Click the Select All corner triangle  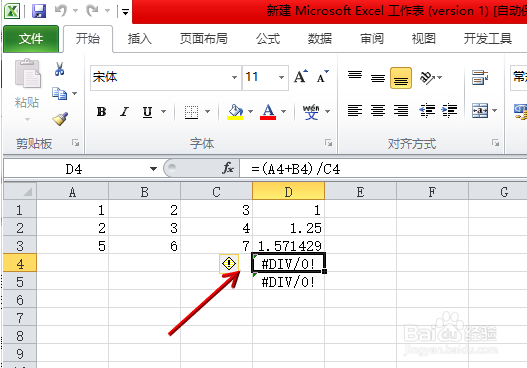tap(28, 192)
